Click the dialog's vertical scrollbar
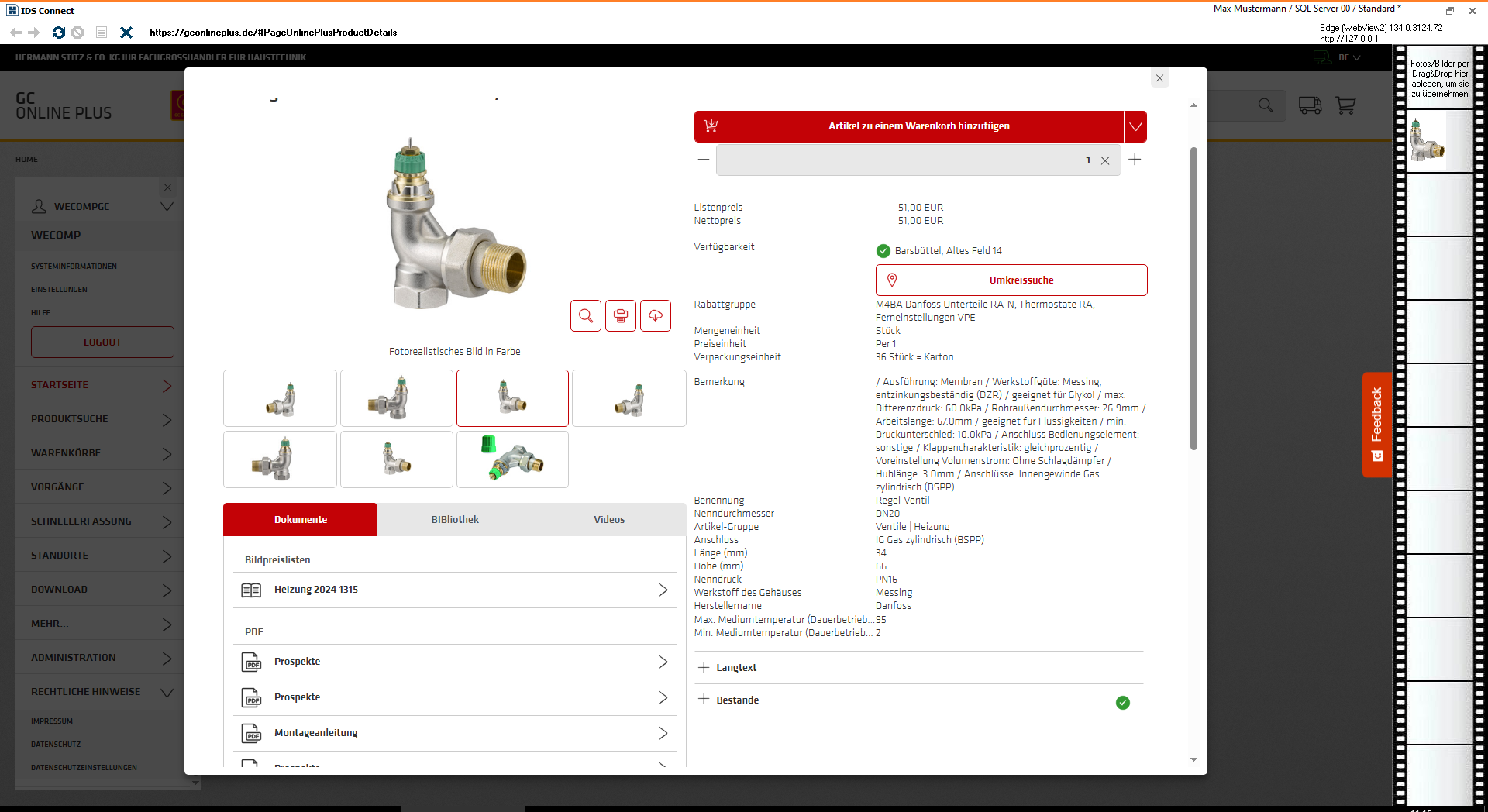The width and height of the screenshot is (1488, 812). [1193, 298]
